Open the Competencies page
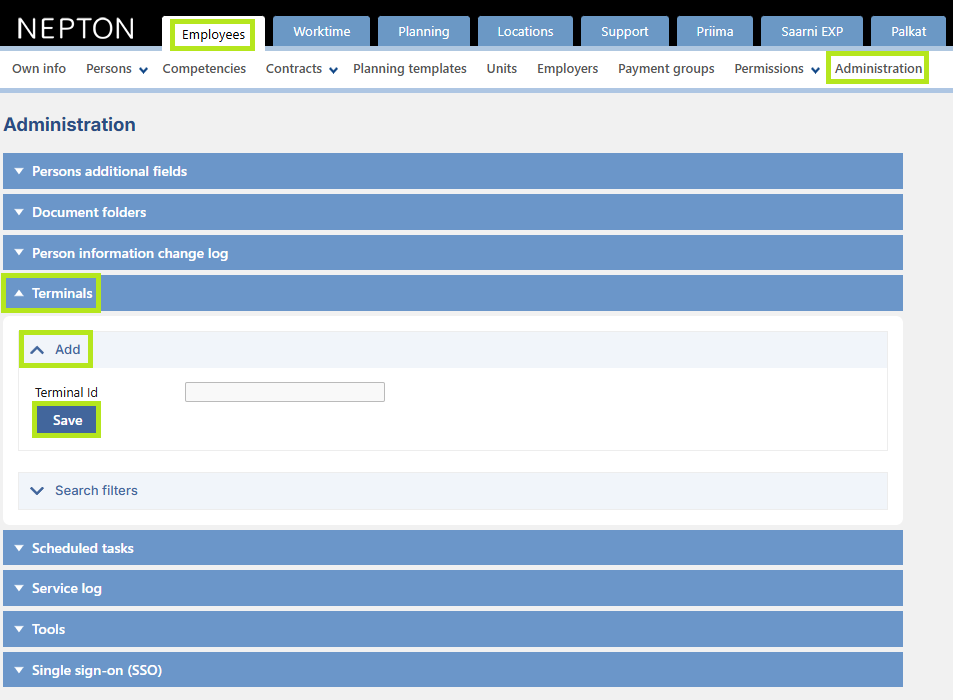Viewport: 953px width, 700px height. (204, 69)
